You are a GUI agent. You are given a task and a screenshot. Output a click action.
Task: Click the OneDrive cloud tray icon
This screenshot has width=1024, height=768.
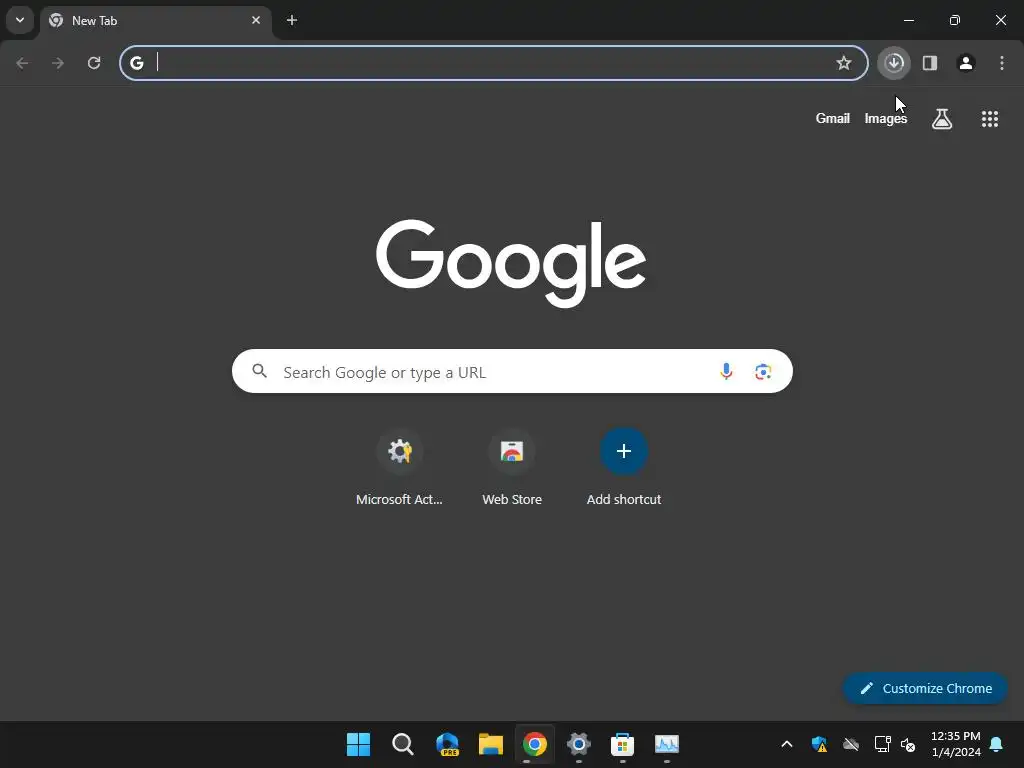click(850, 744)
